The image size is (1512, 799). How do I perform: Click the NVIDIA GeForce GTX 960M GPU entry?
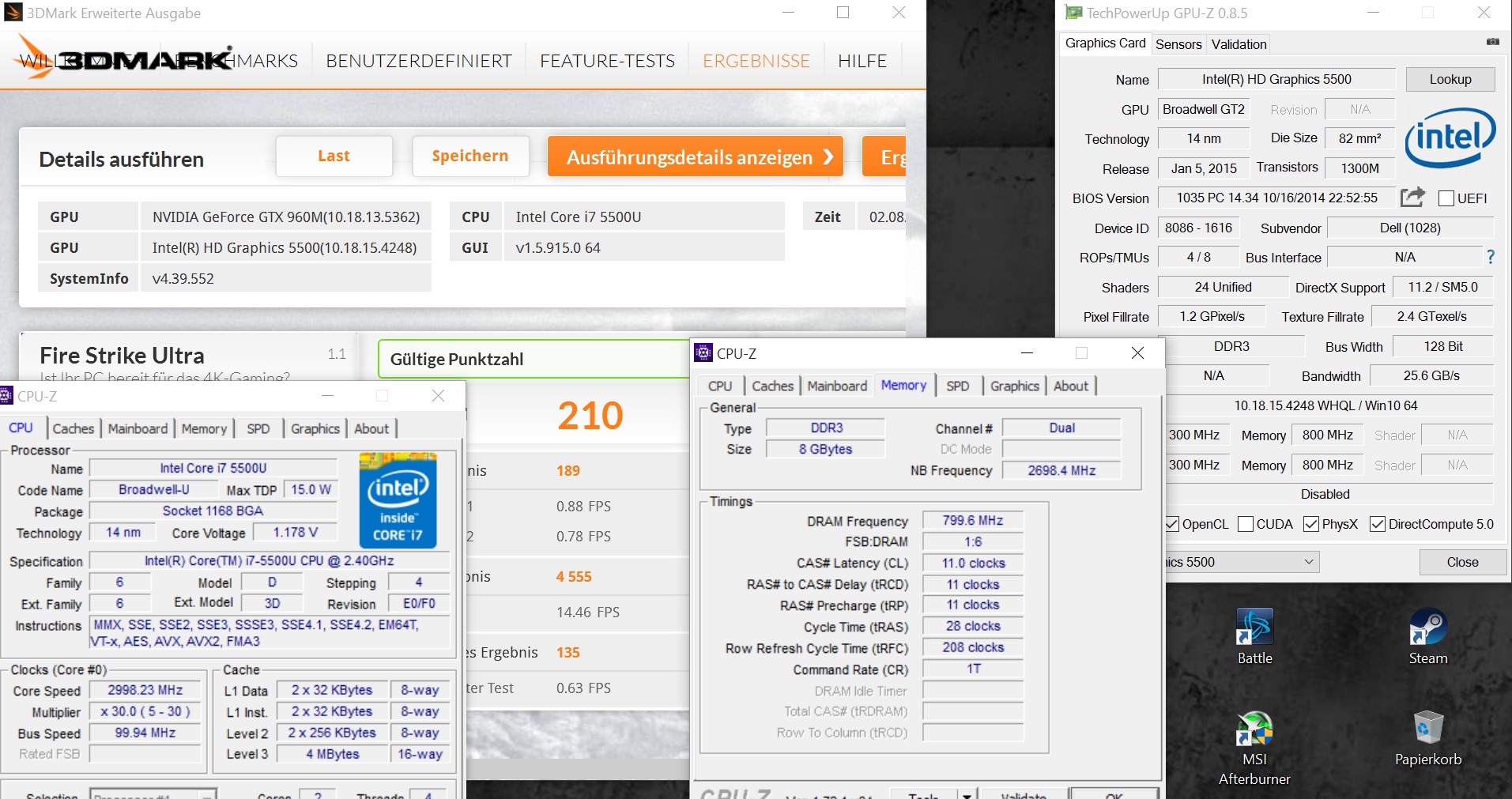[286, 217]
